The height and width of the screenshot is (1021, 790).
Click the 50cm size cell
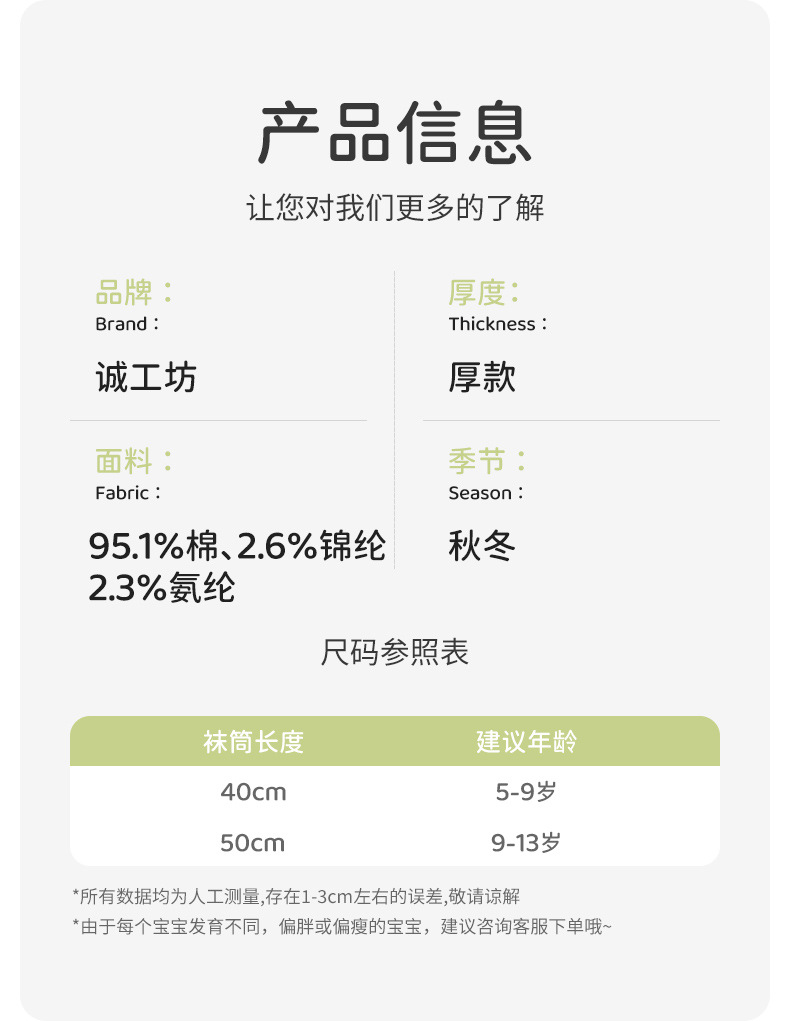pyautogui.click(x=253, y=843)
